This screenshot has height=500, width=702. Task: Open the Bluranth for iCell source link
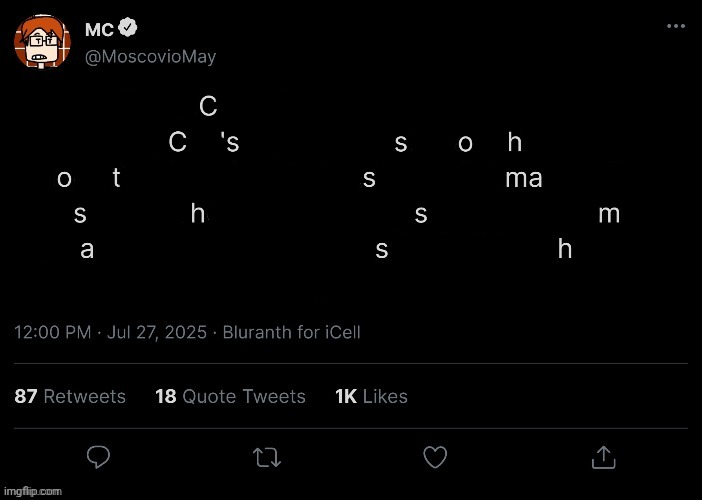pos(293,332)
